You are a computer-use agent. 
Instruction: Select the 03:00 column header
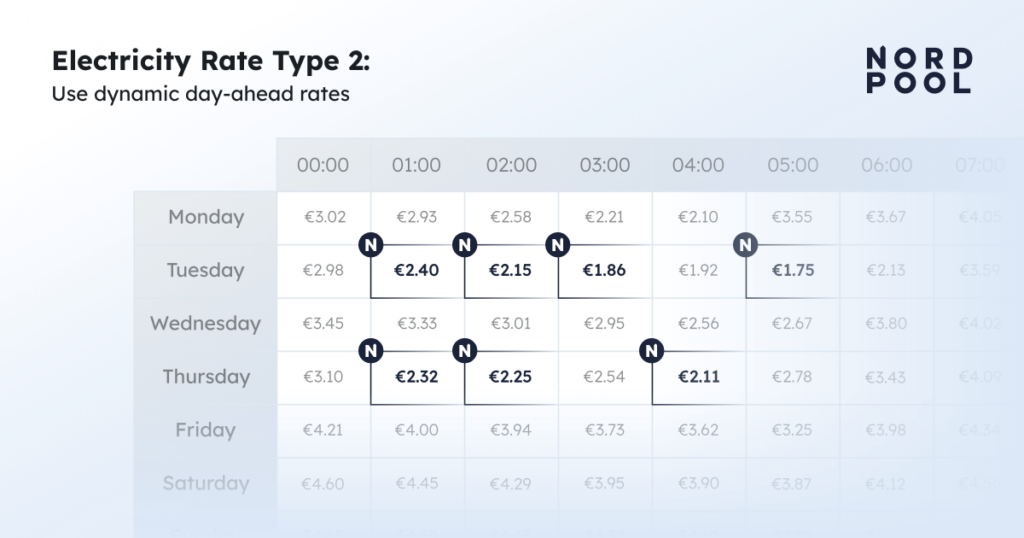click(x=605, y=165)
